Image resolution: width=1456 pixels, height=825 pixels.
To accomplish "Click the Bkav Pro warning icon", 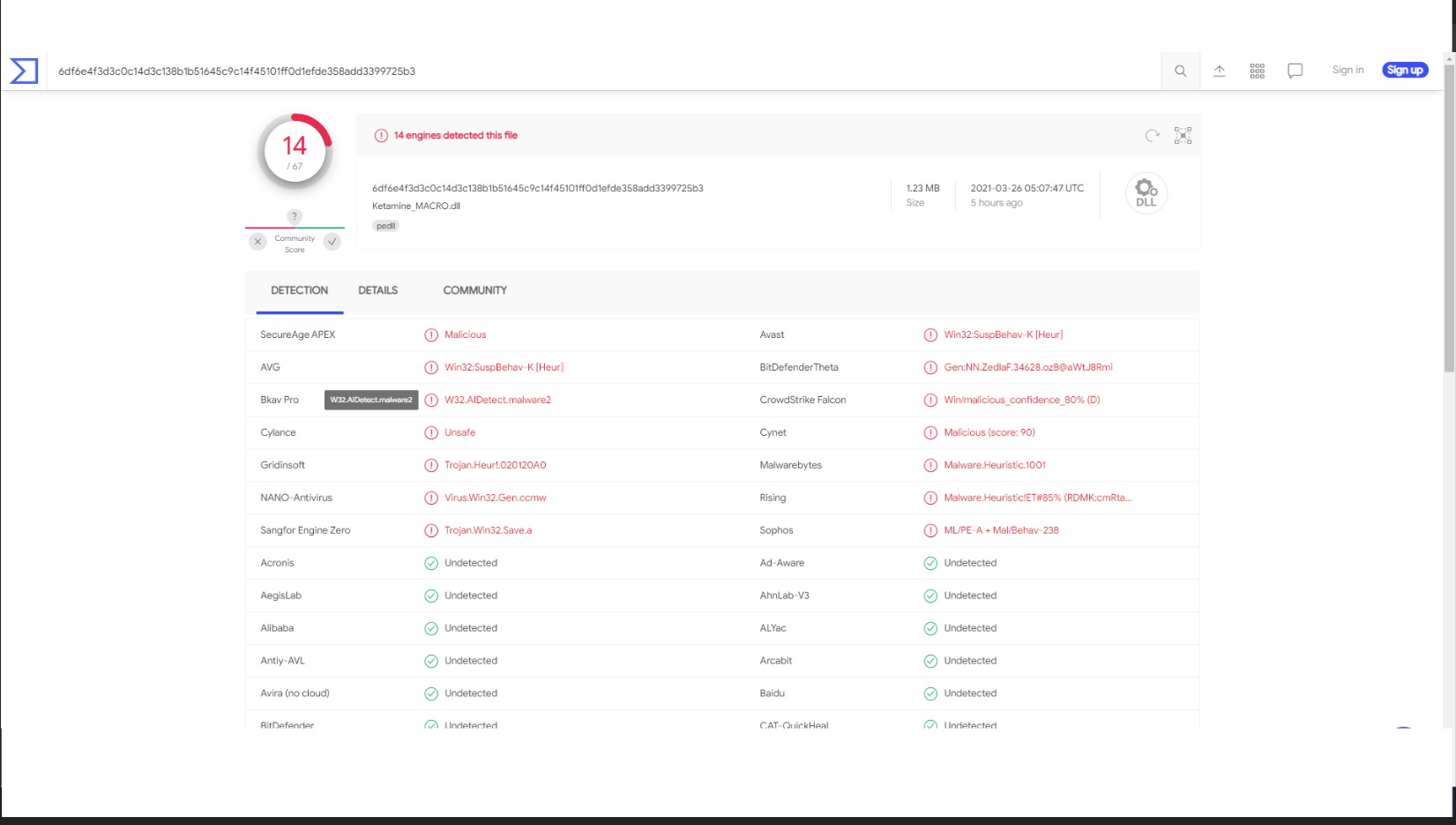I will click(x=431, y=400).
